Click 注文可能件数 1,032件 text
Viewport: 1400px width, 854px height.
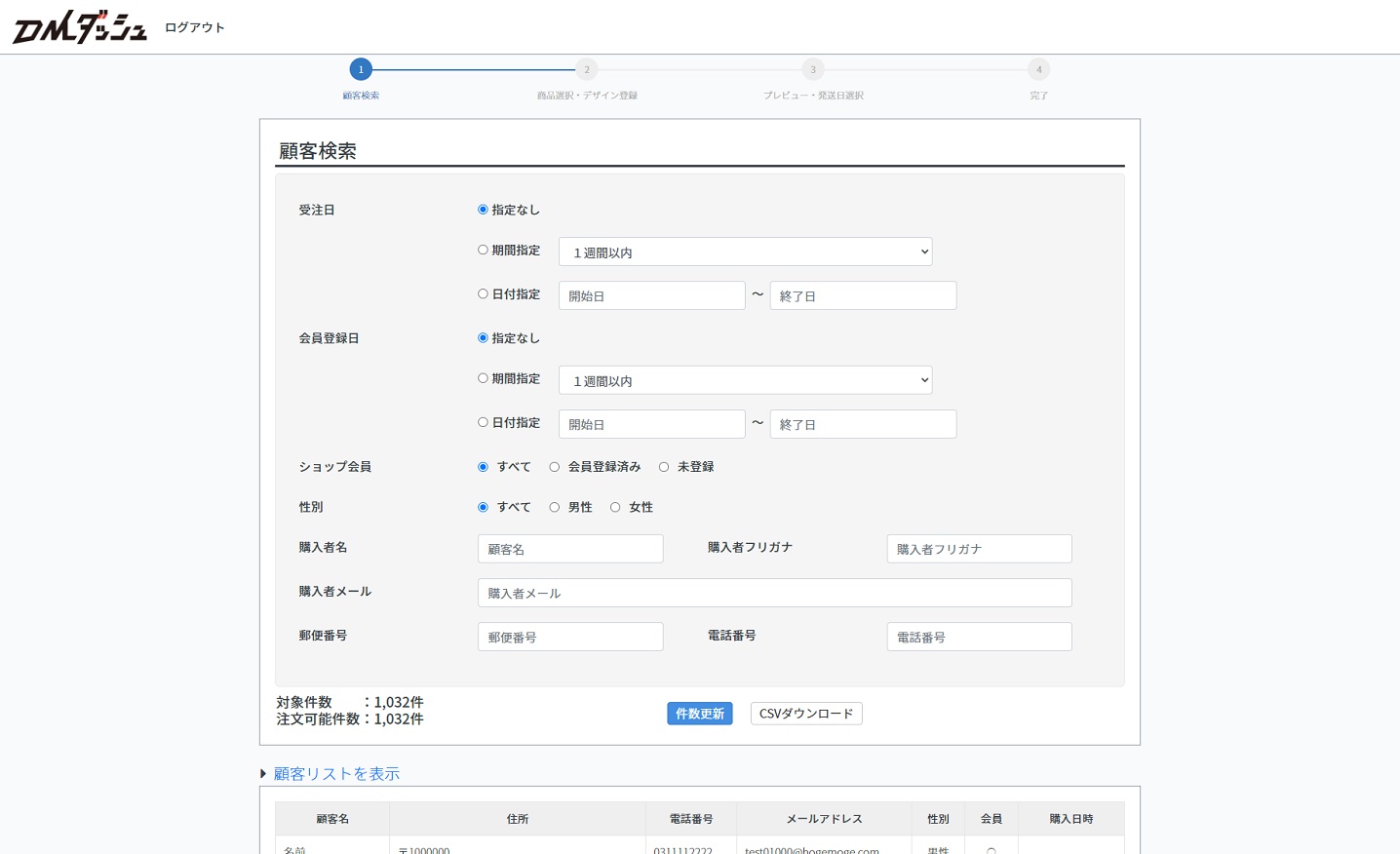[x=350, y=719]
